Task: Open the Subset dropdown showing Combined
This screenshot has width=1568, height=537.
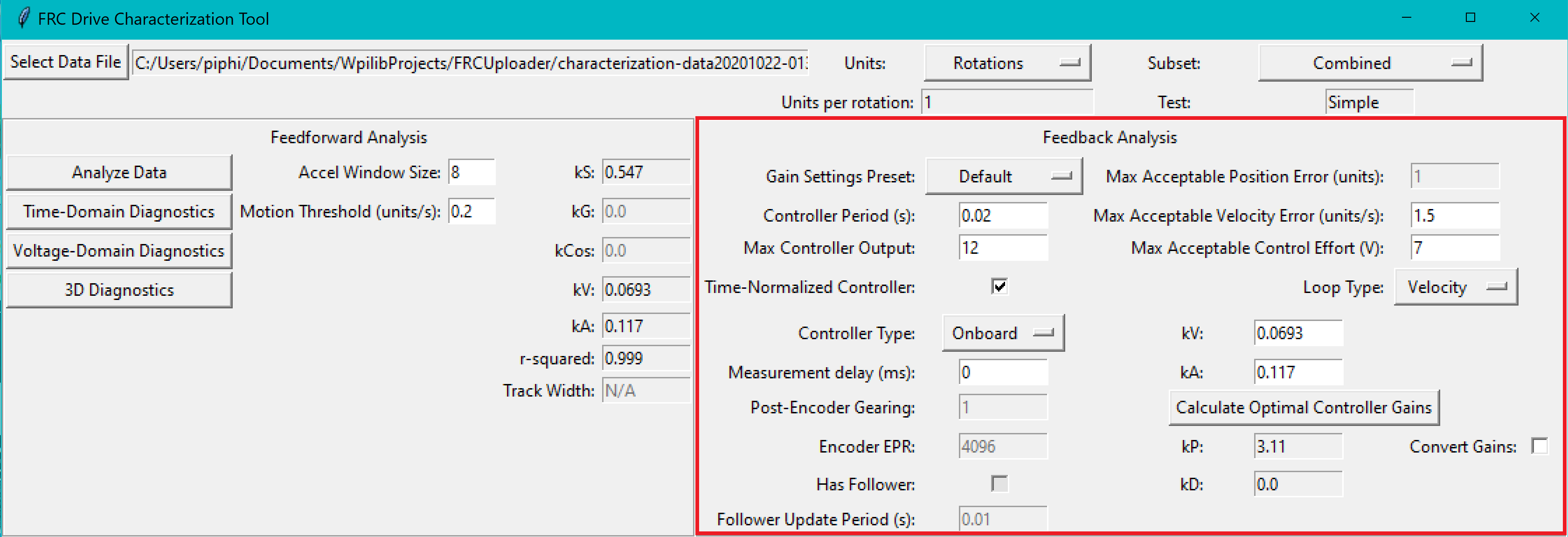Action: coord(1370,63)
